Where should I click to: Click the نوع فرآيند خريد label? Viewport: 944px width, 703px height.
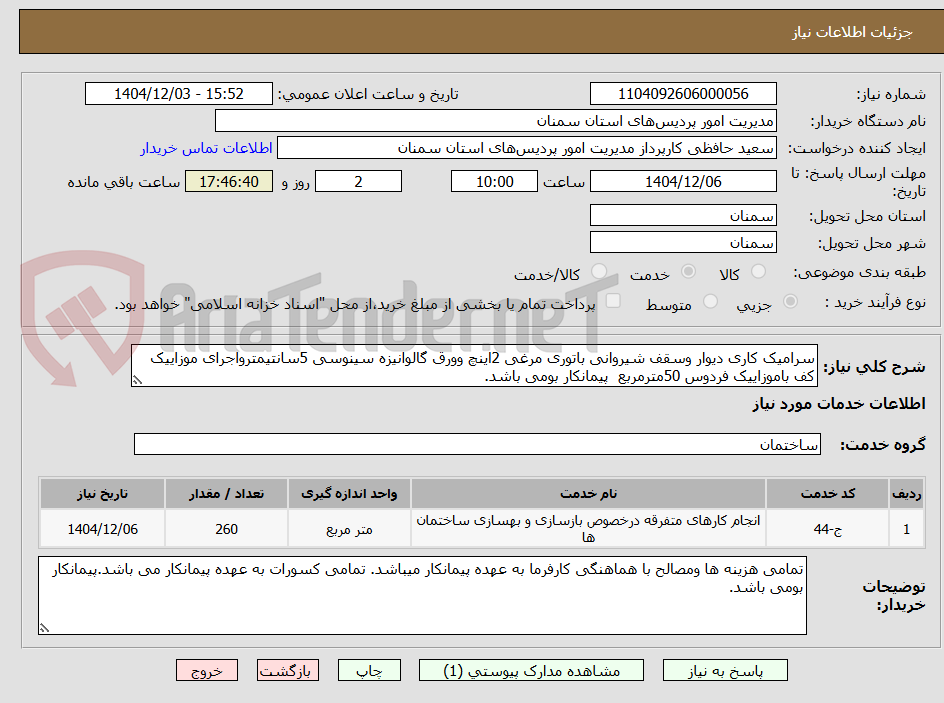(x=875, y=302)
